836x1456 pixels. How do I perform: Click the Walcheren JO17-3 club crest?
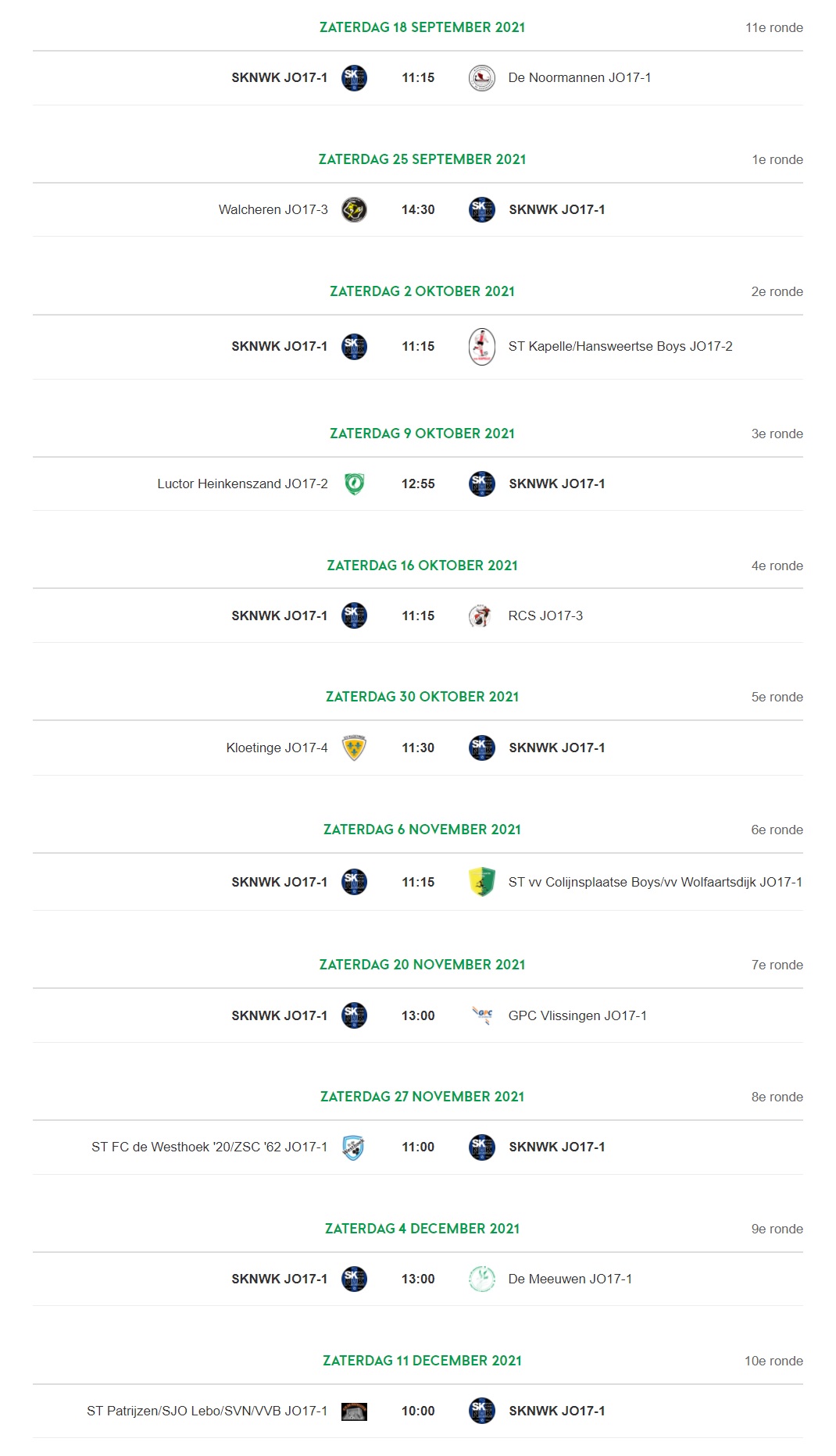[x=355, y=209]
